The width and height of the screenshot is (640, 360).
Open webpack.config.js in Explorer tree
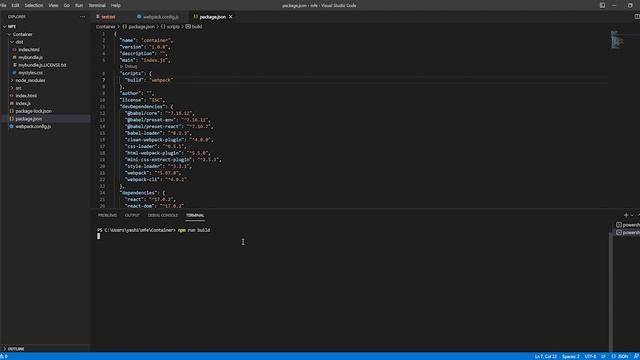pos(33,127)
